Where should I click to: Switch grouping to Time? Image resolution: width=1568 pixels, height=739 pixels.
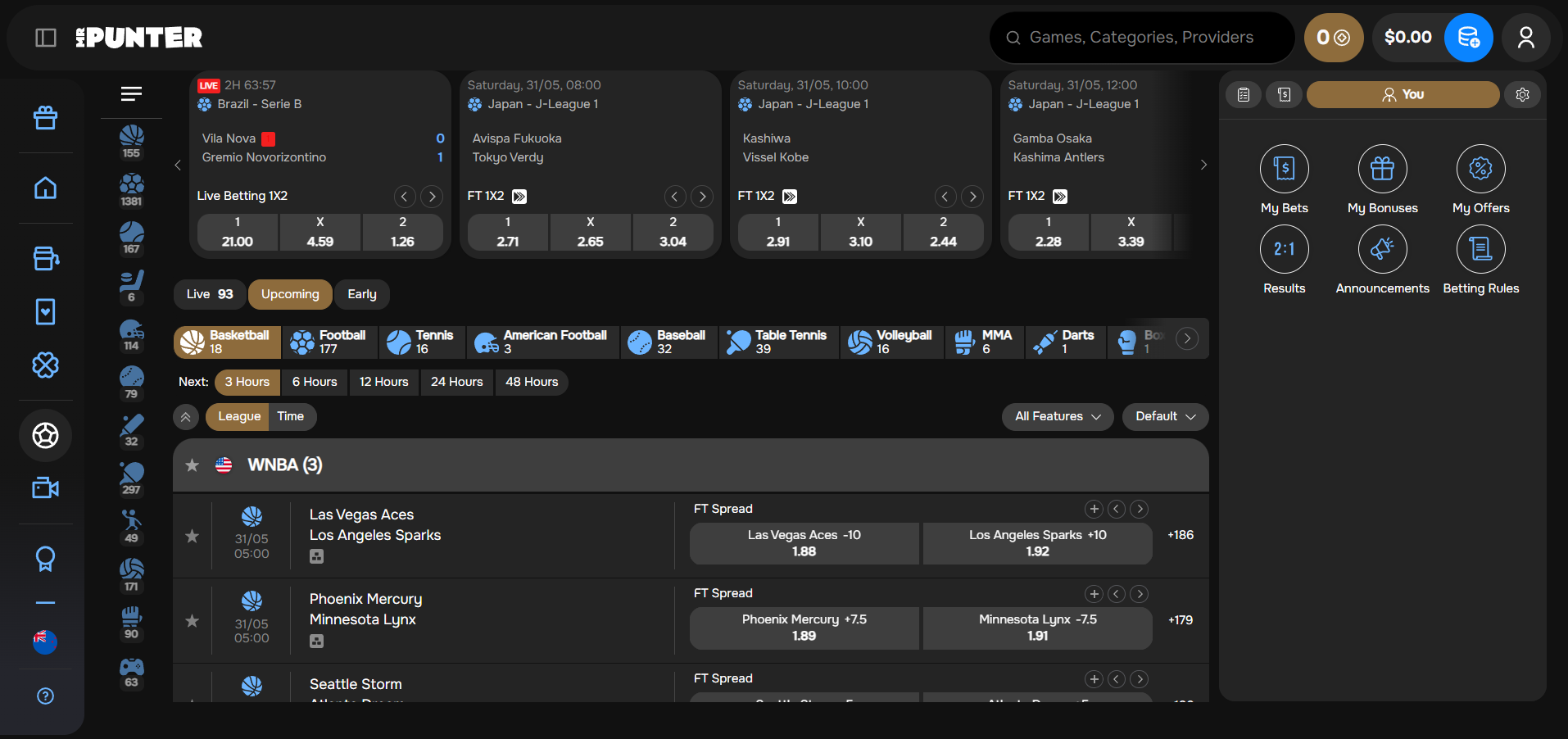(x=291, y=416)
